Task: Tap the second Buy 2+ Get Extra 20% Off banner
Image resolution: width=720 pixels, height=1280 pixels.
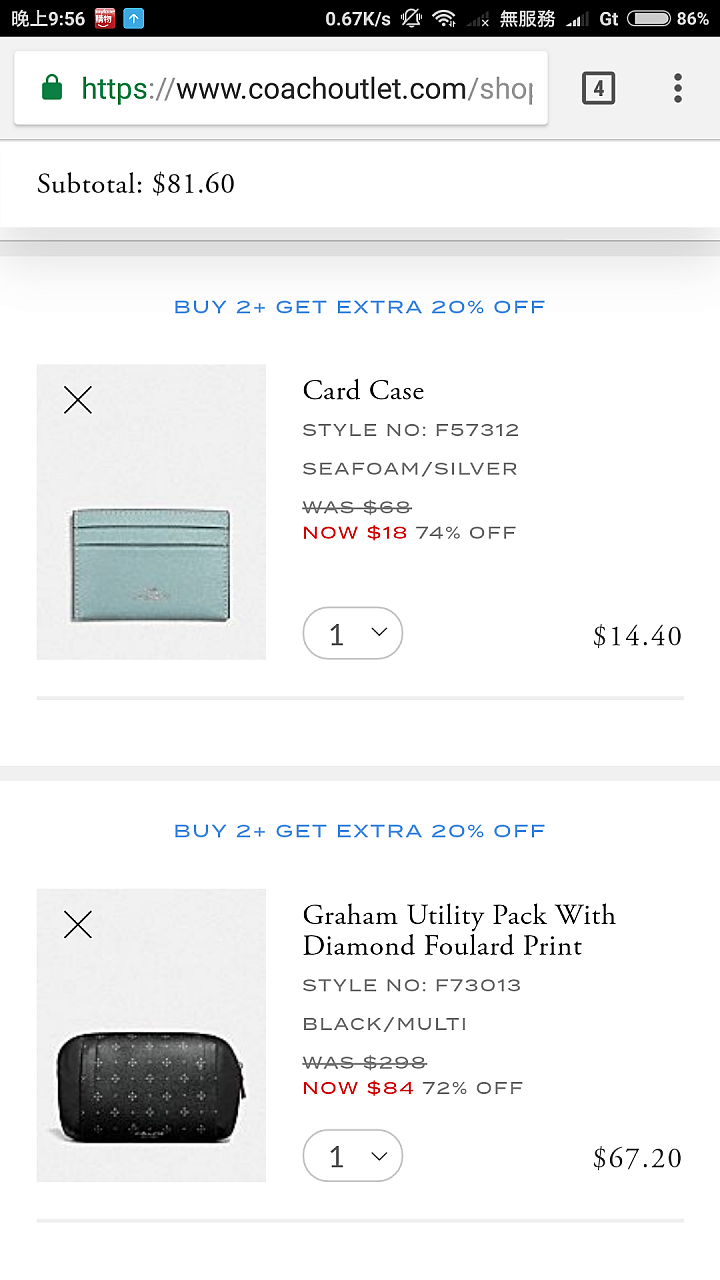Action: click(x=360, y=831)
